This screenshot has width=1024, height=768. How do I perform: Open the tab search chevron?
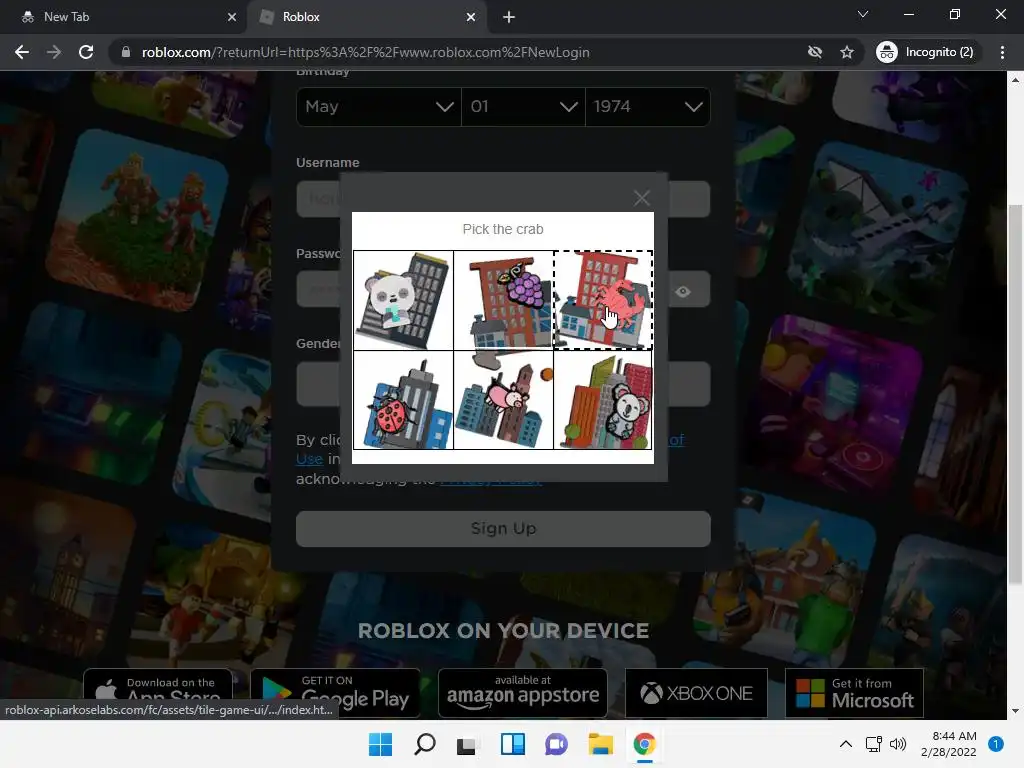click(x=863, y=14)
